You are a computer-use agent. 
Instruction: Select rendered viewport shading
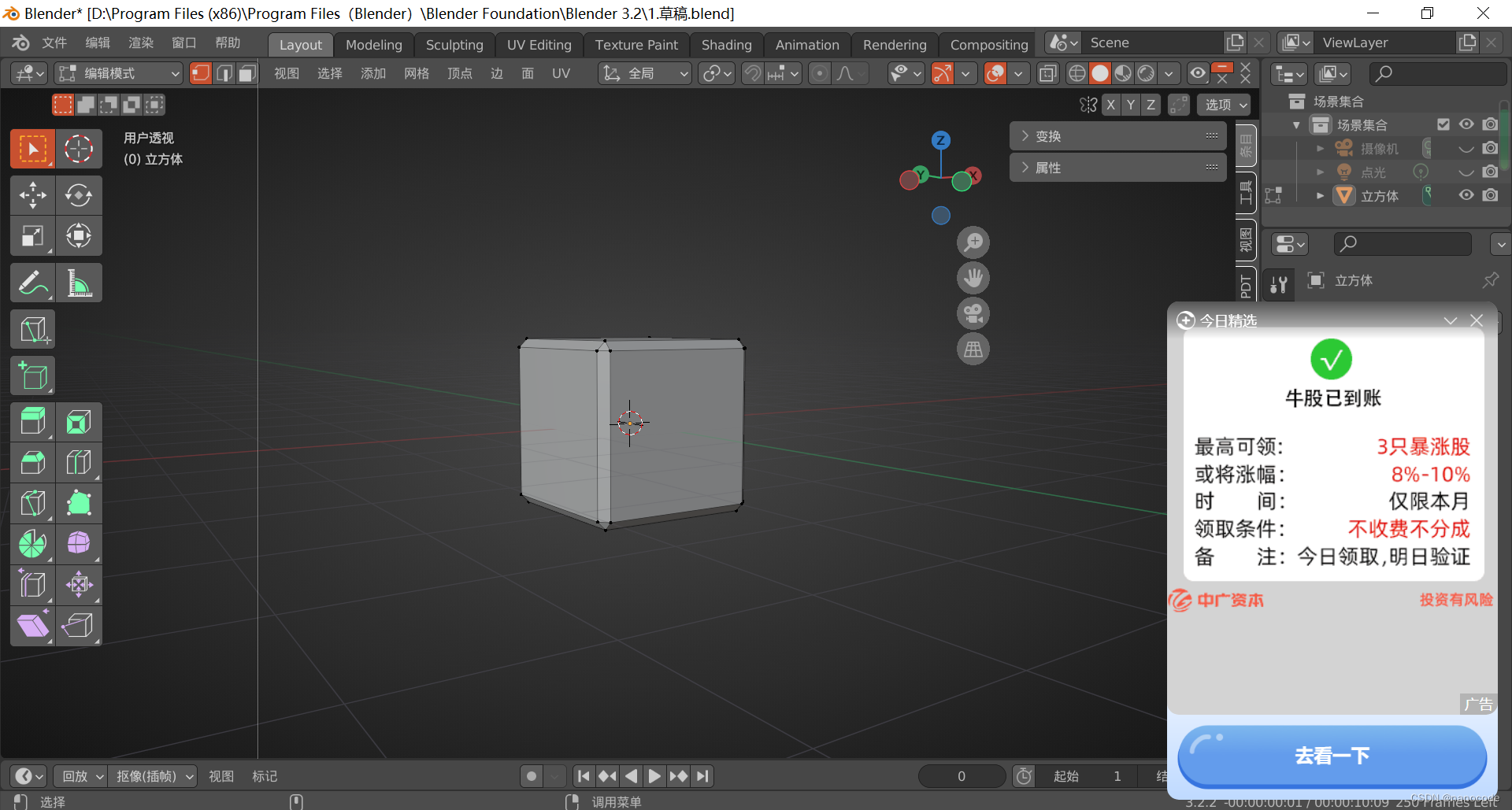[x=1146, y=73]
